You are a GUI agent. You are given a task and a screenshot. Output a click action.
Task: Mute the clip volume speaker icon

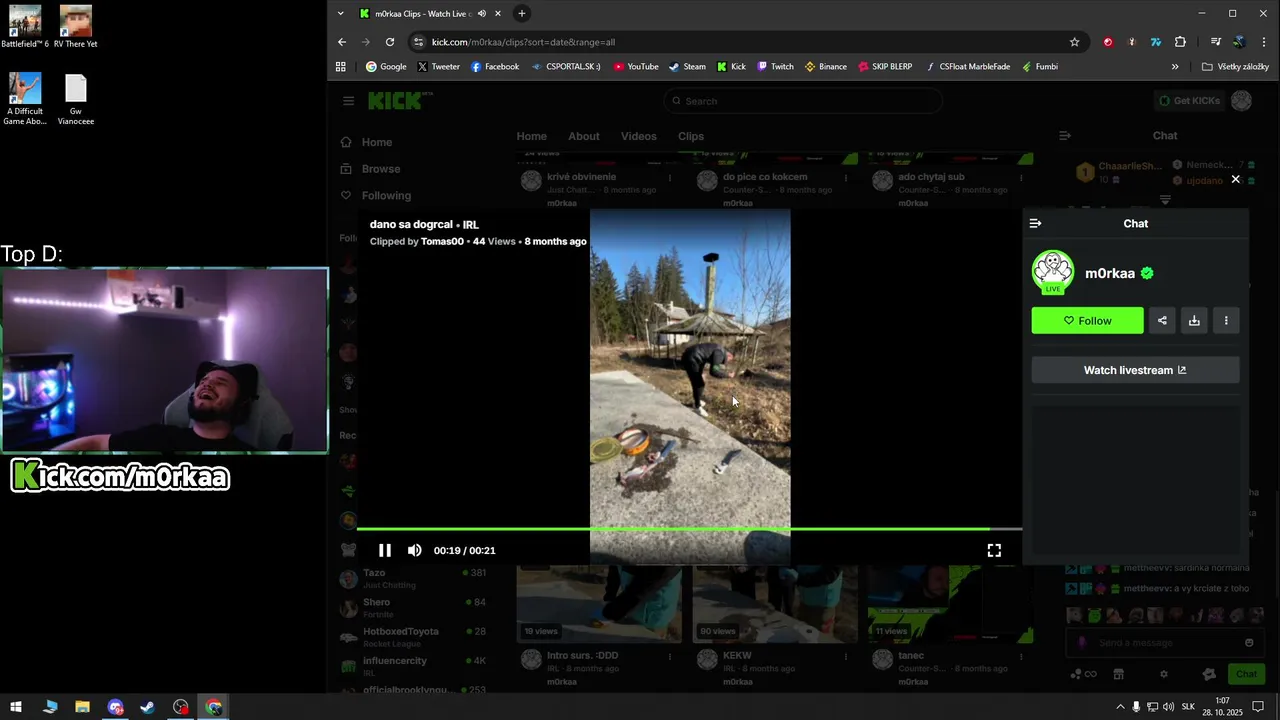click(415, 550)
